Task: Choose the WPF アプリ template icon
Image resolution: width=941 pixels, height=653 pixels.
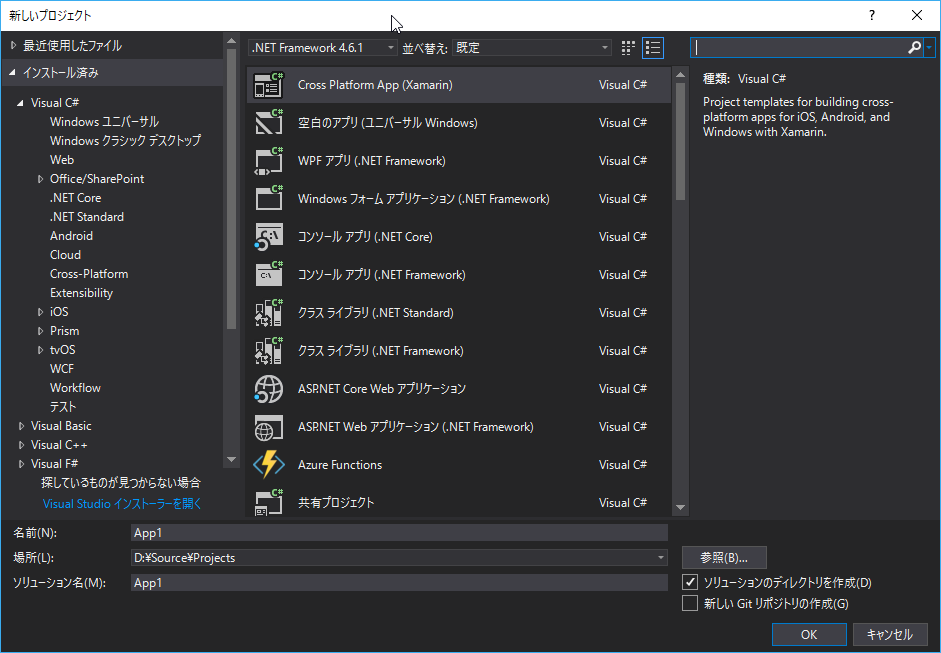Action: point(268,161)
